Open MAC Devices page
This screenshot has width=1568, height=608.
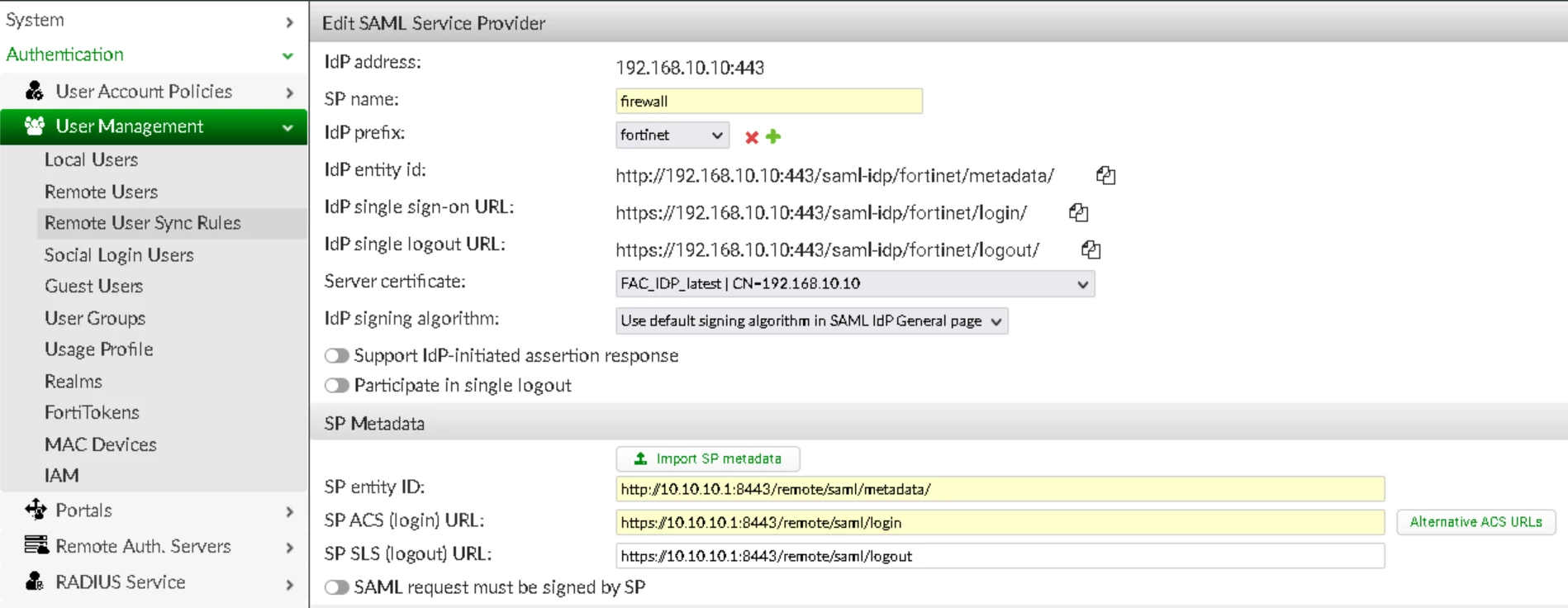[x=100, y=444]
